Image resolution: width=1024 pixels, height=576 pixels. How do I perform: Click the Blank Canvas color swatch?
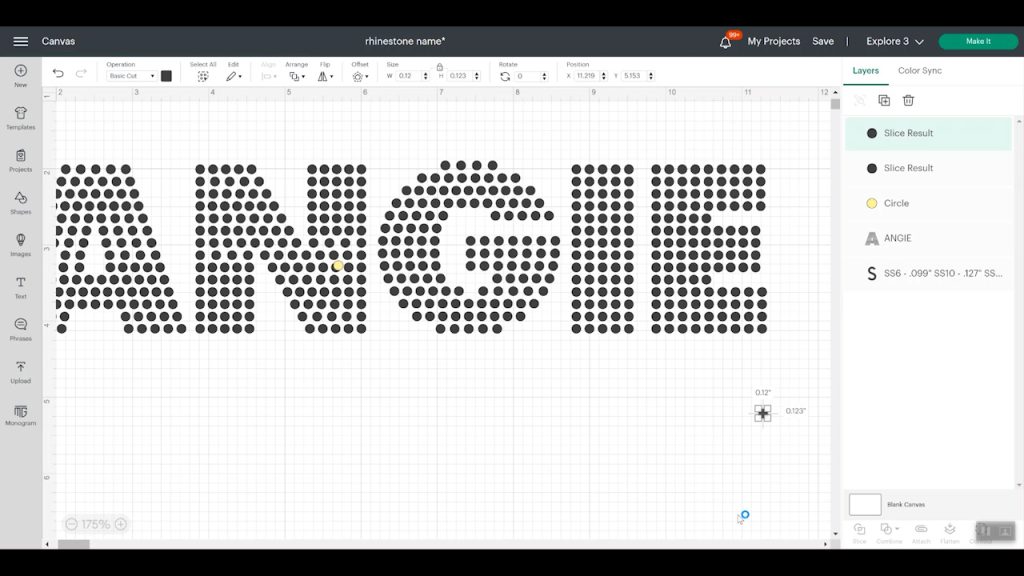865,504
